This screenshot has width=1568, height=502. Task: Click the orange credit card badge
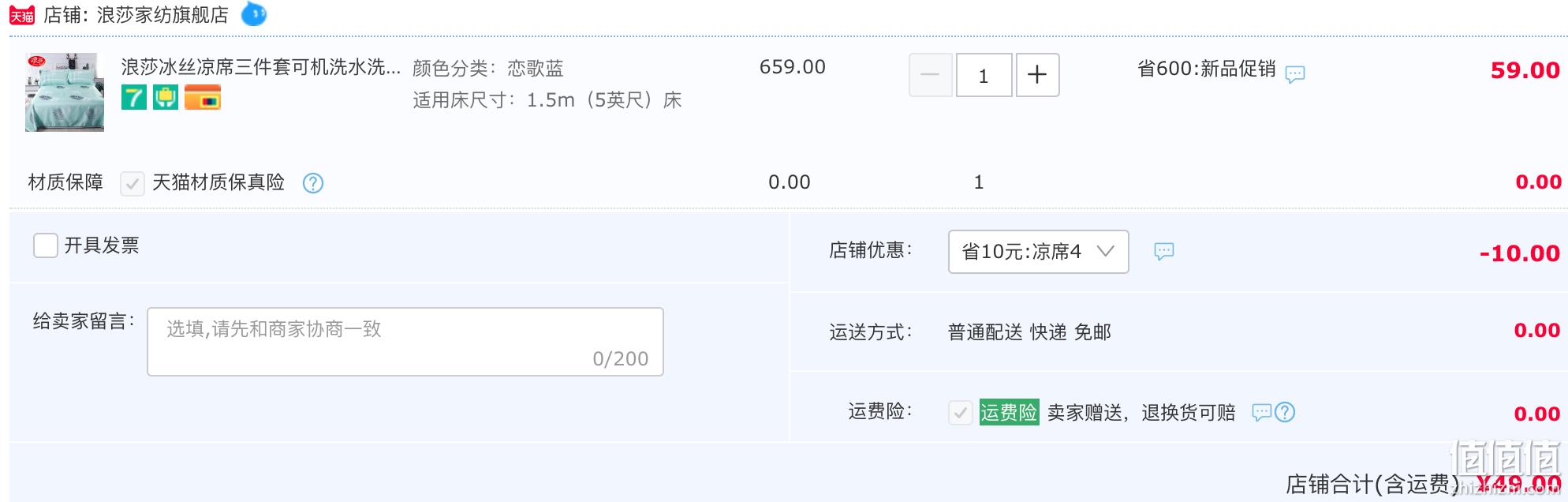click(x=203, y=97)
